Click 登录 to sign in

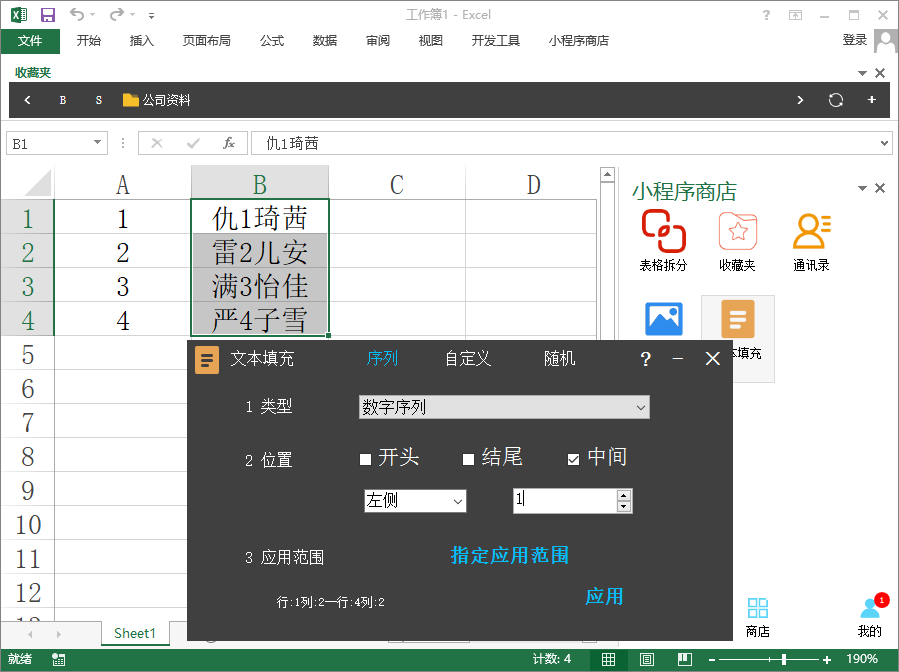854,40
